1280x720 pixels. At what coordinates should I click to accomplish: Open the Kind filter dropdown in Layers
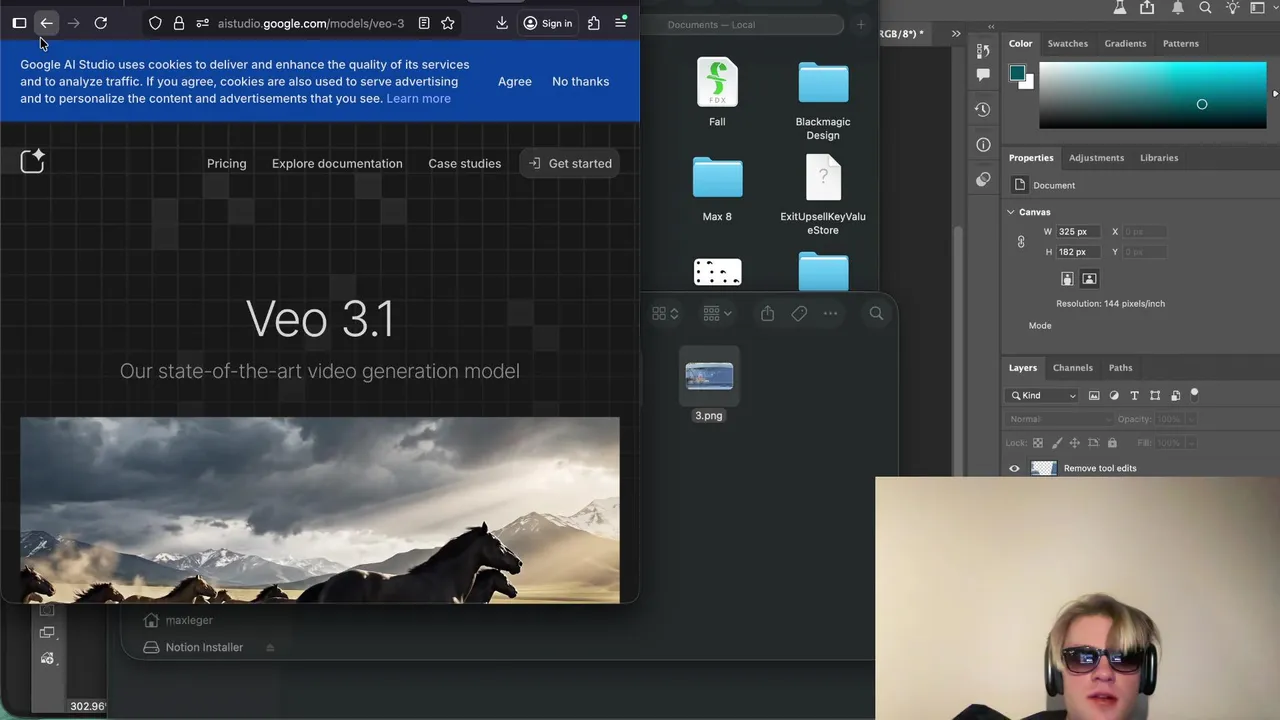pos(1043,396)
